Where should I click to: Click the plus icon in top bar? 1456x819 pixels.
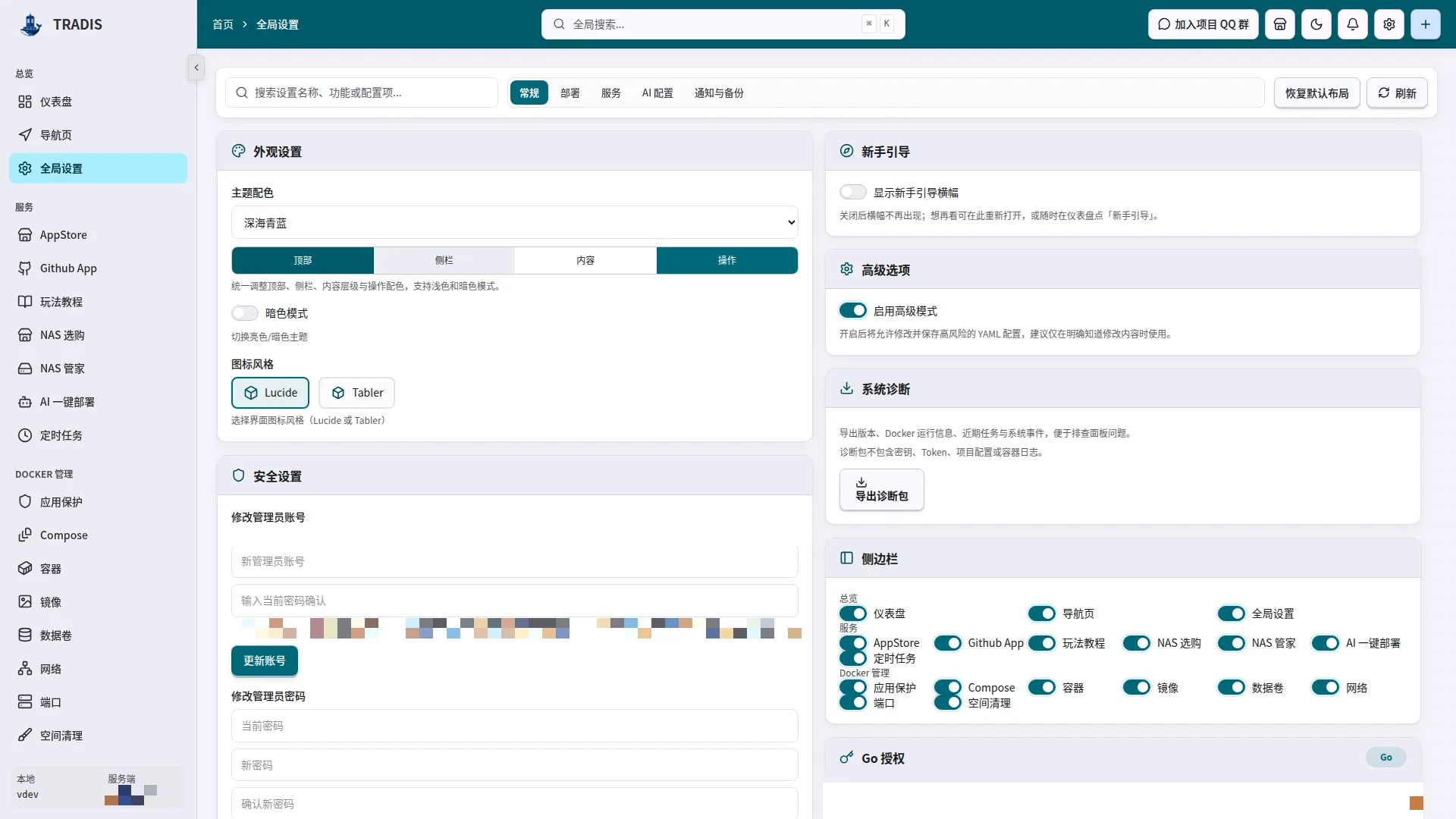point(1426,24)
